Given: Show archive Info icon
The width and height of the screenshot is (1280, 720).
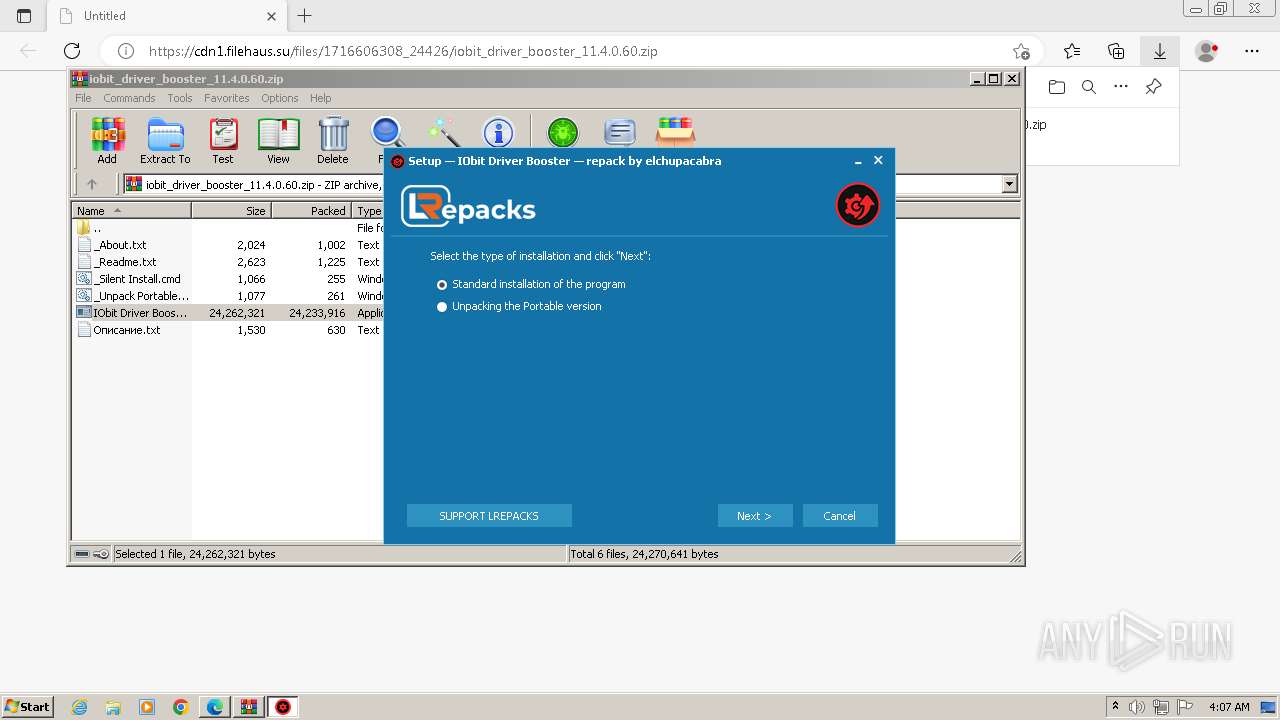Looking at the screenshot, I should 498,133.
